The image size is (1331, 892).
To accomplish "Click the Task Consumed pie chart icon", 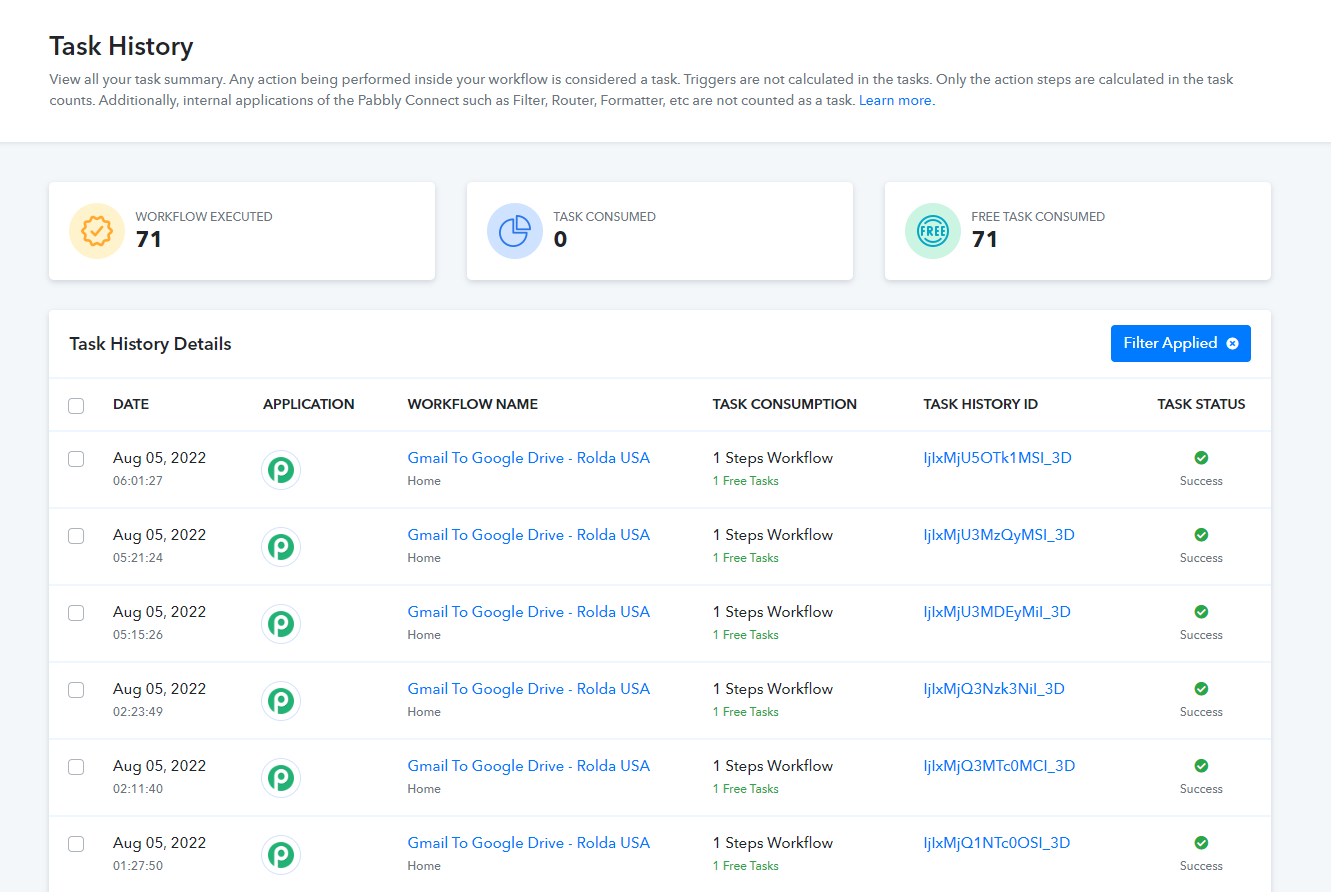I will (x=515, y=231).
